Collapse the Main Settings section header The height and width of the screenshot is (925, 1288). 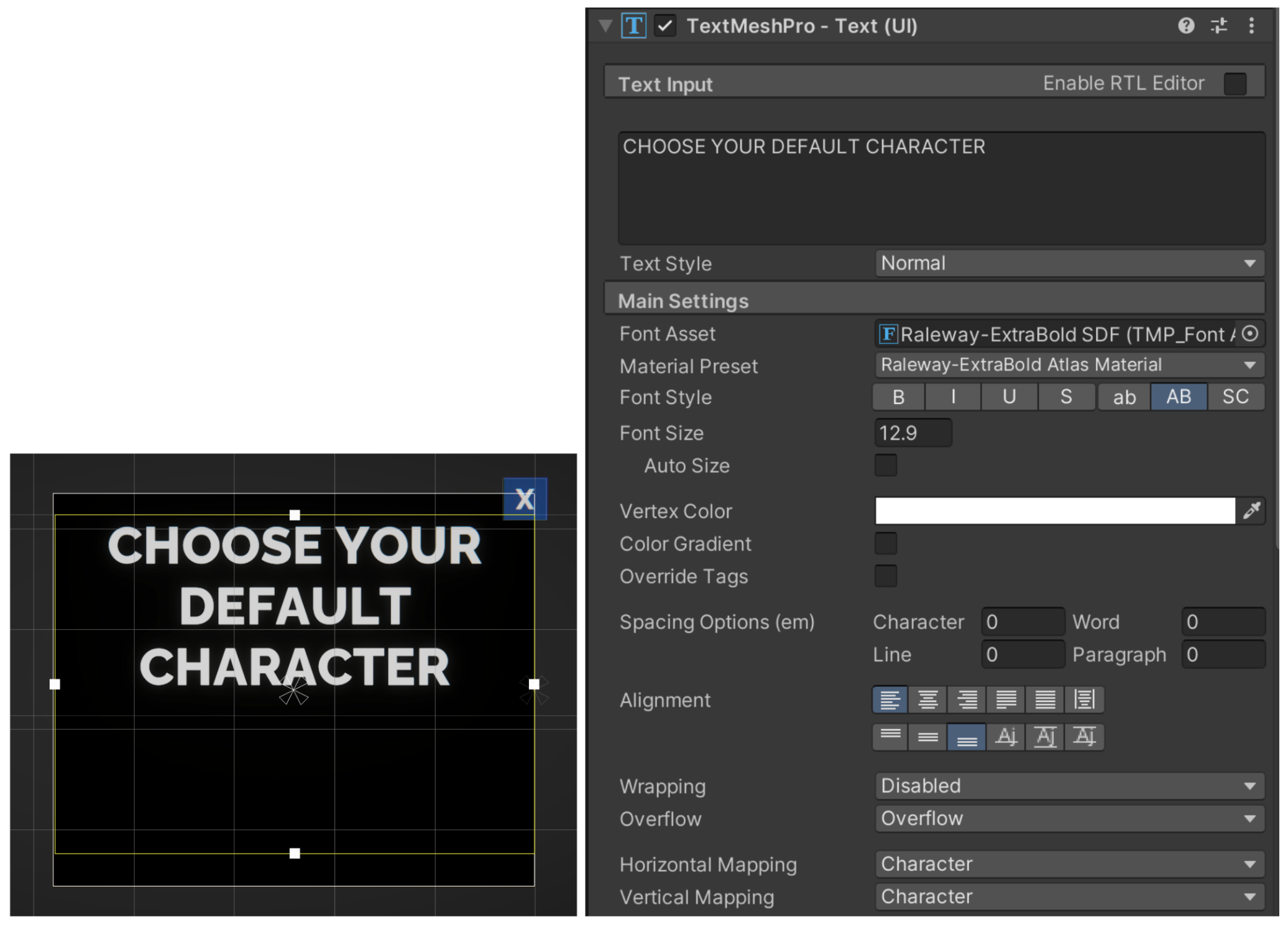[x=683, y=301]
